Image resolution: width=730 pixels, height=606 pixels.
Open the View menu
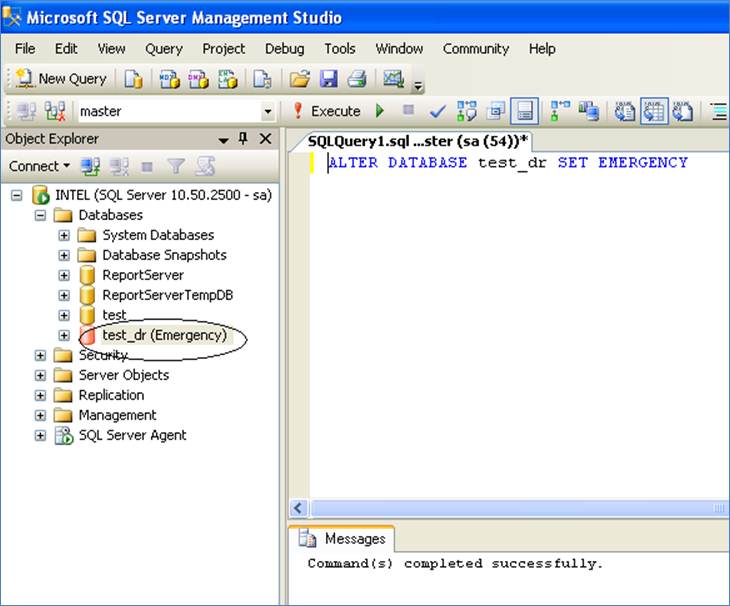click(111, 48)
